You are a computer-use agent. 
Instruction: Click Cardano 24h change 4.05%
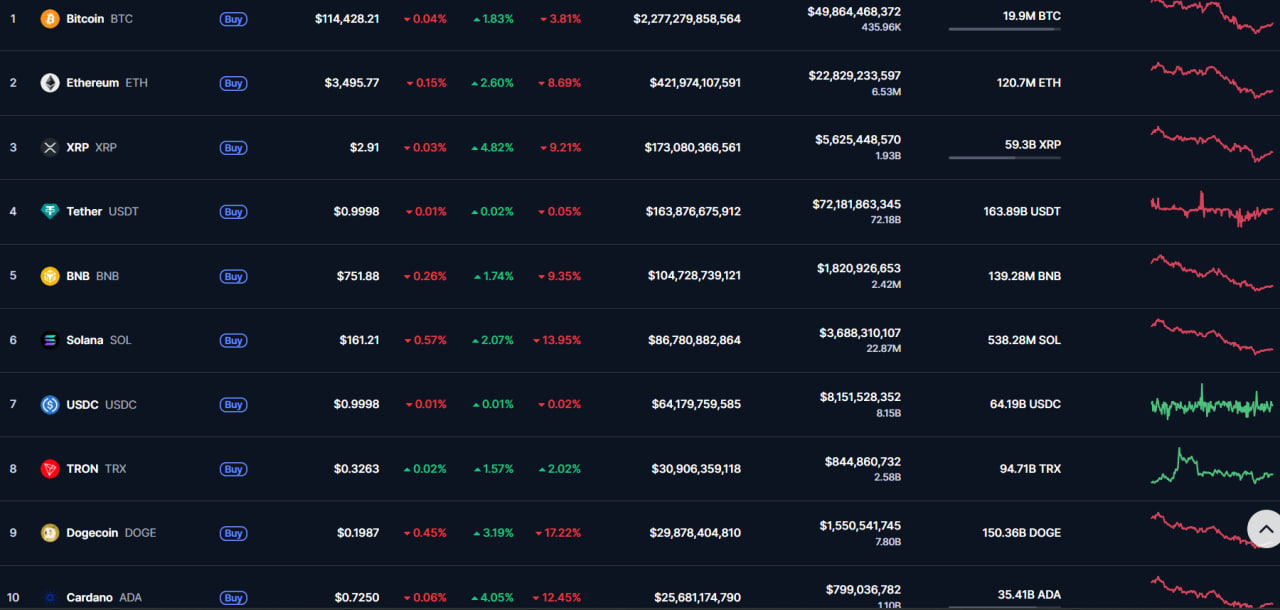click(x=492, y=597)
